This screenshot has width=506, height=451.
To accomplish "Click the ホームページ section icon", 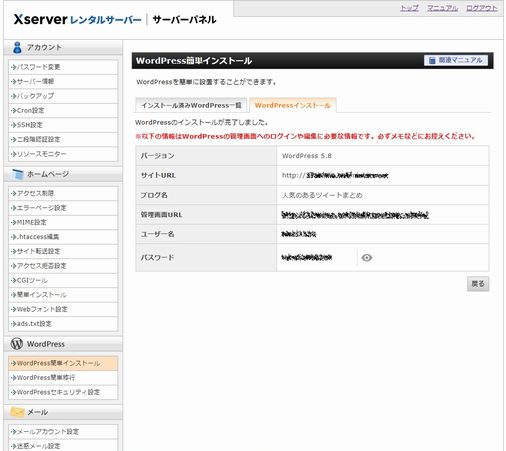I will coord(17,174).
